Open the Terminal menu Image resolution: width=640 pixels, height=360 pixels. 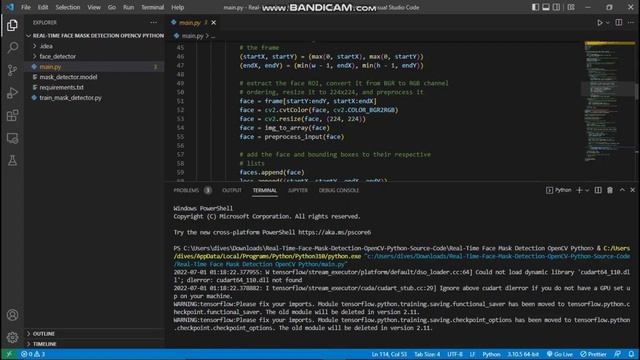click(152, 7)
